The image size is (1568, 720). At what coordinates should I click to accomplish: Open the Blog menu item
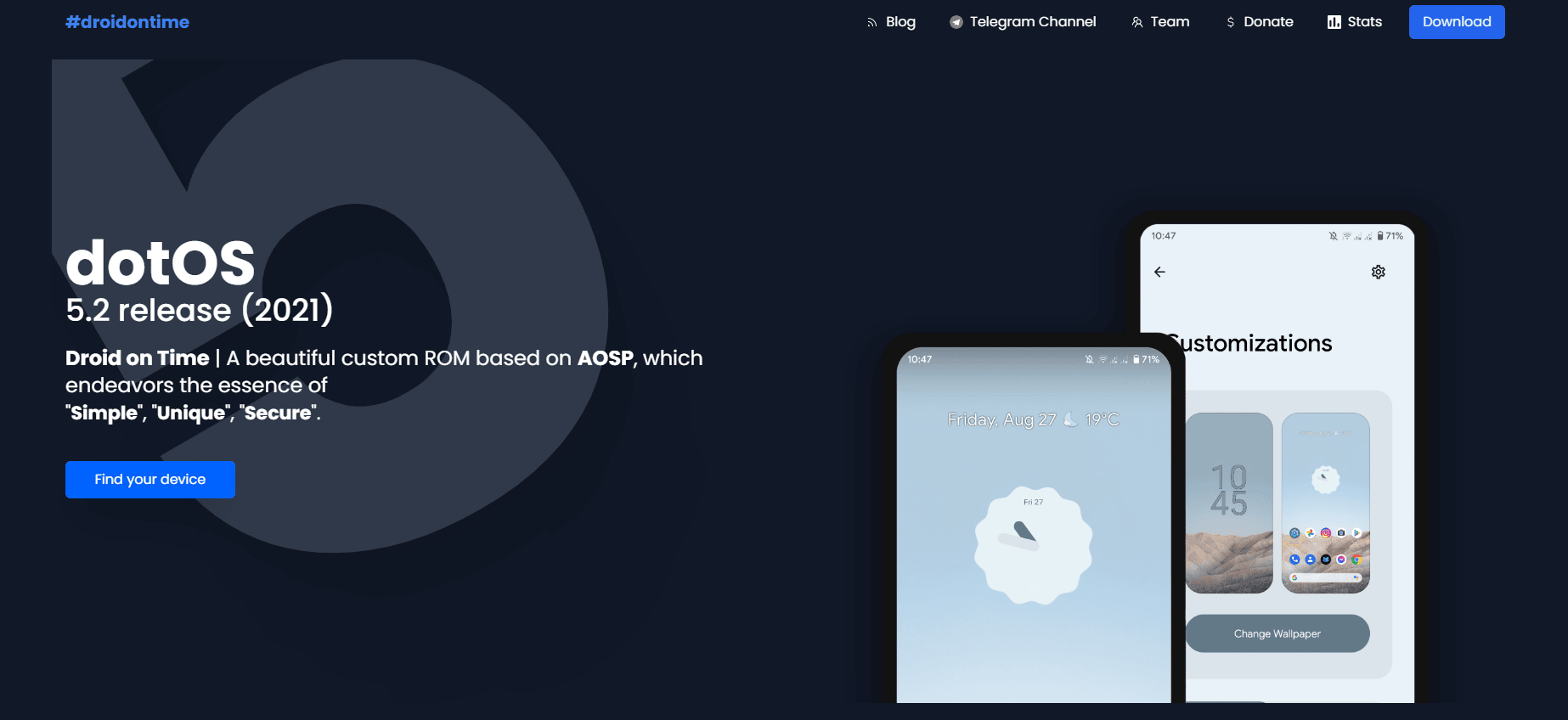tap(891, 22)
